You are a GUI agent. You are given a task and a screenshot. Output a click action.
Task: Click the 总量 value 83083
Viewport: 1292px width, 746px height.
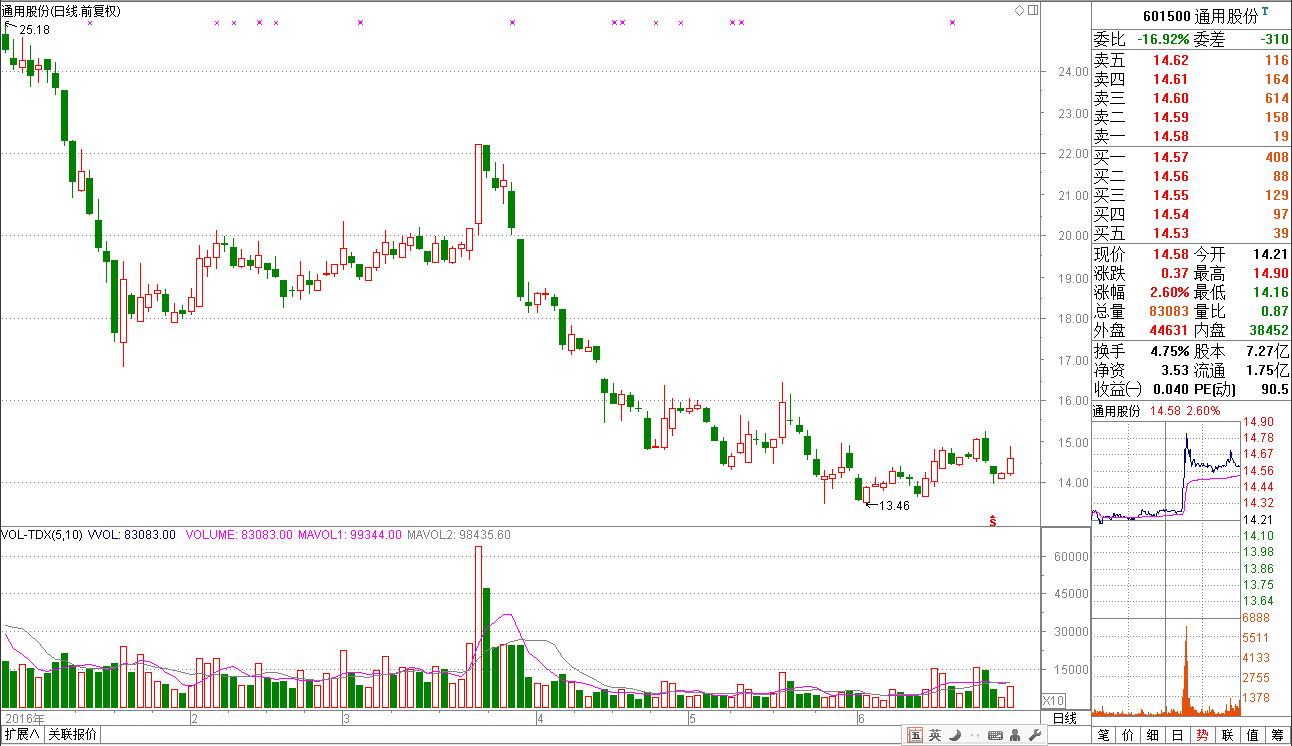1169,311
